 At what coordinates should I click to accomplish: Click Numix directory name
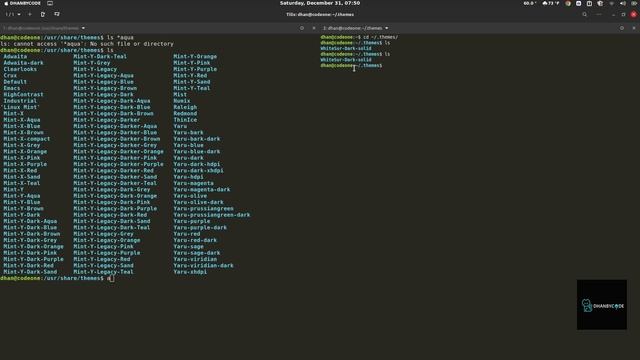tap(182, 101)
